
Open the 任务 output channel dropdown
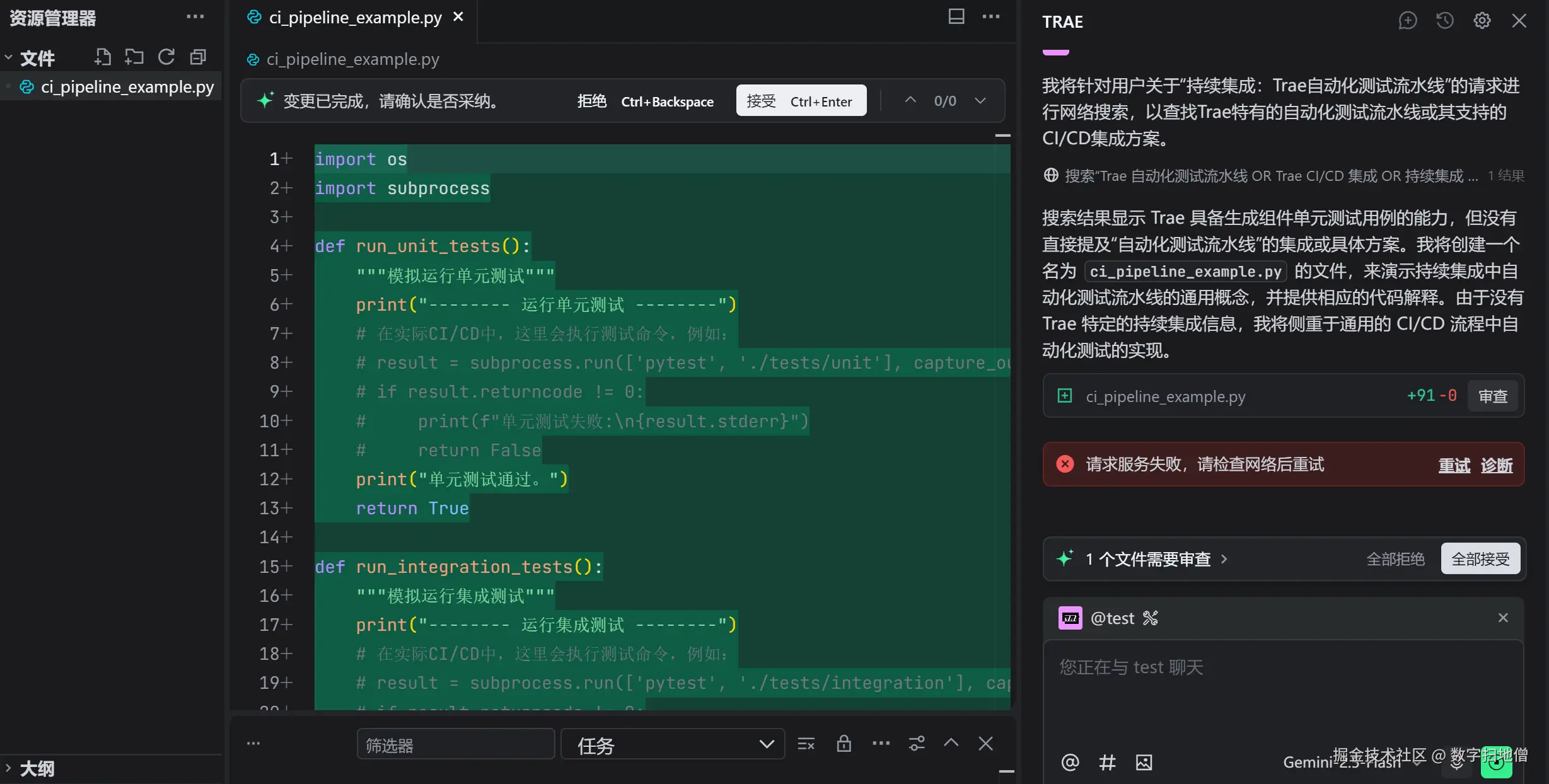pyautogui.click(x=672, y=744)
